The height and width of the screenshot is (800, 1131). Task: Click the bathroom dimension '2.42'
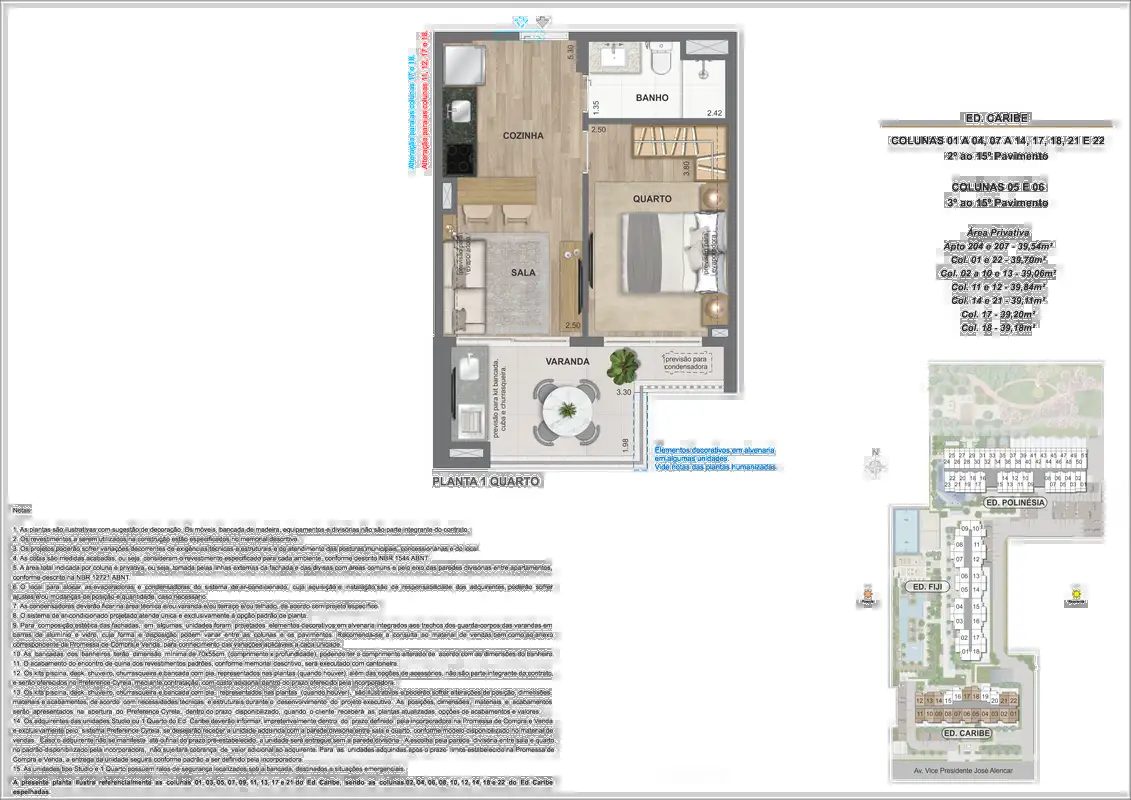pyautogui.click(x=714, y=113)
